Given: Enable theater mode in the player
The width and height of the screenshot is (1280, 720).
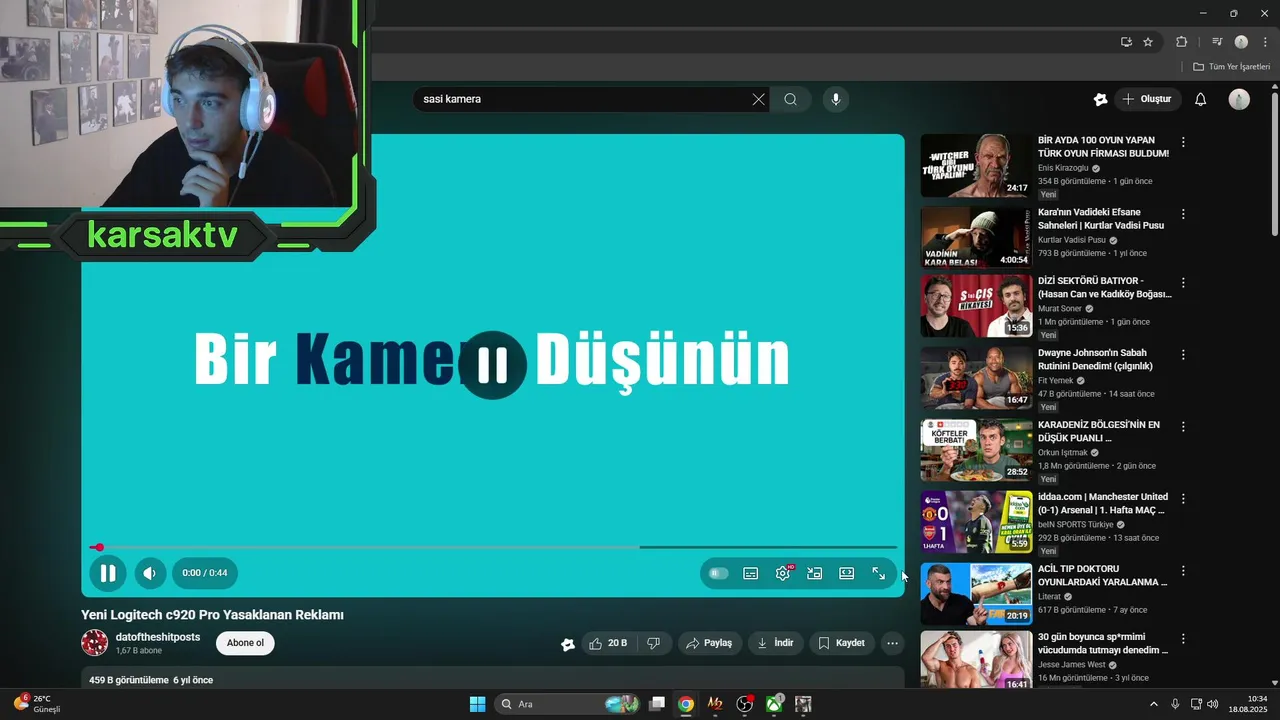Looking at the screenshot, I should tap(847, 573).
